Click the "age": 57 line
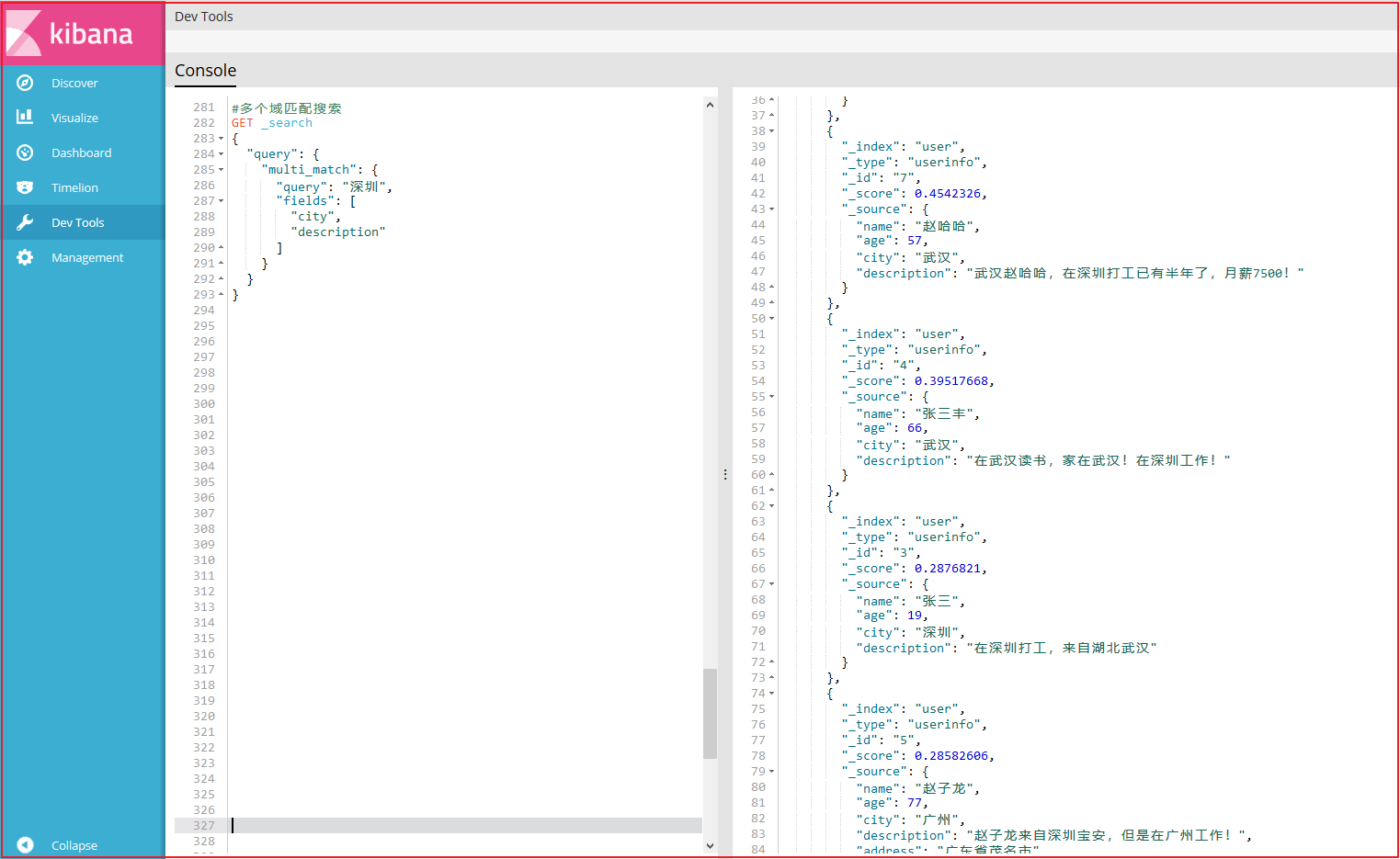Viewport: 1400px width, 859px height. (892, 241)
